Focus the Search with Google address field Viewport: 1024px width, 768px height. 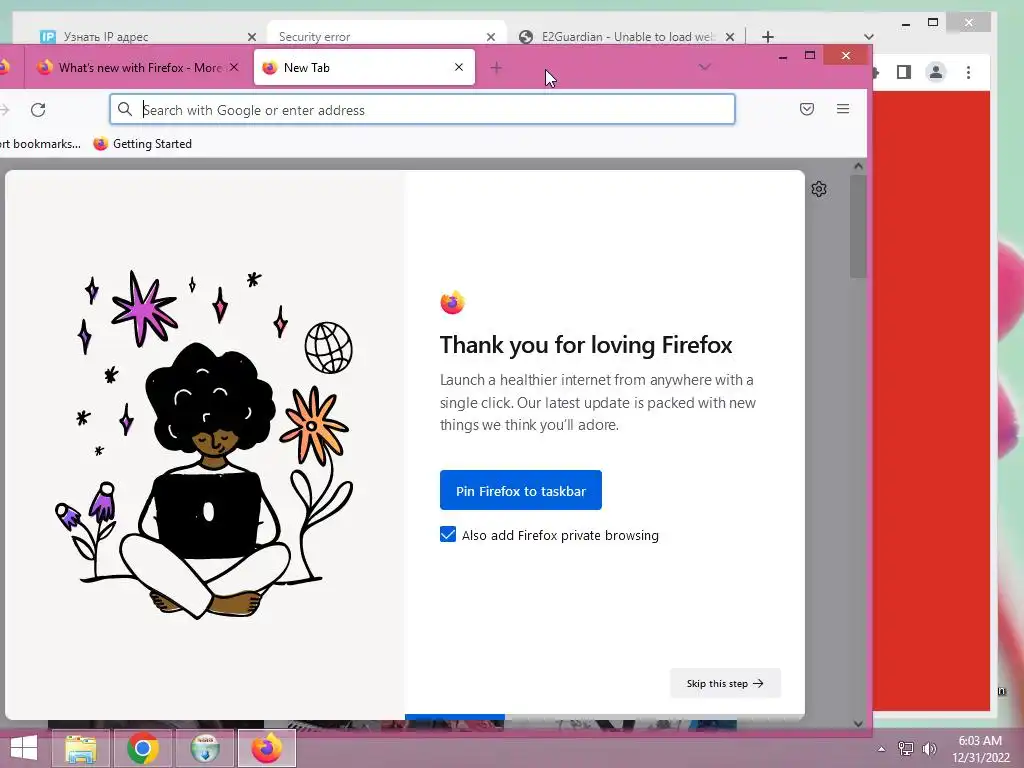coord(423,110)
